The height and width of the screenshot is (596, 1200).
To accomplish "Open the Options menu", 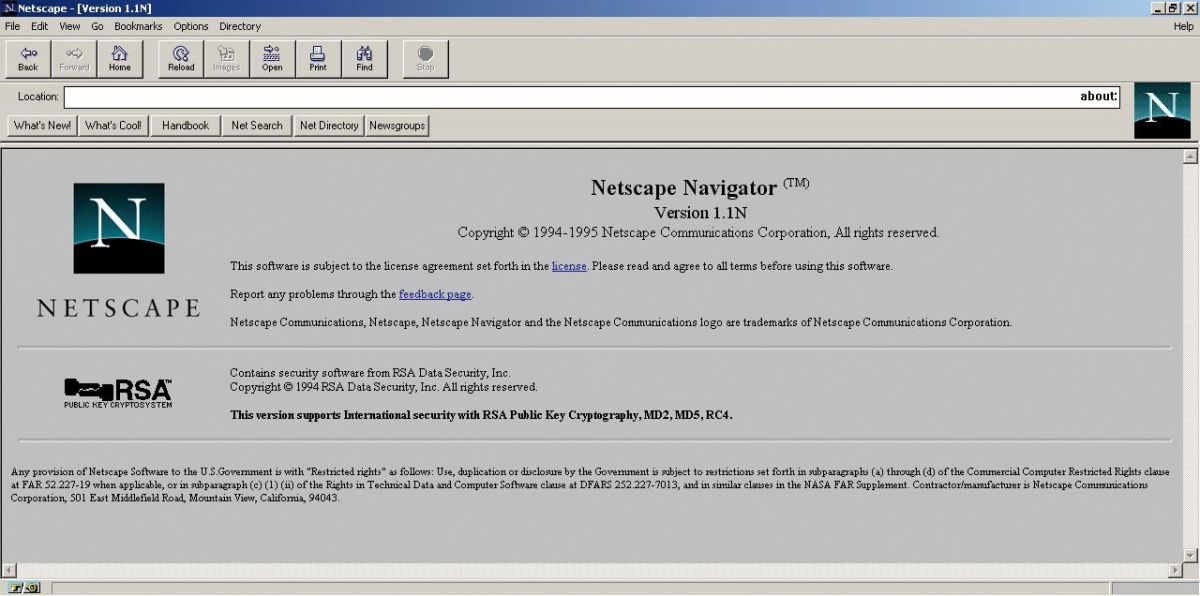I will click(191, 26).
